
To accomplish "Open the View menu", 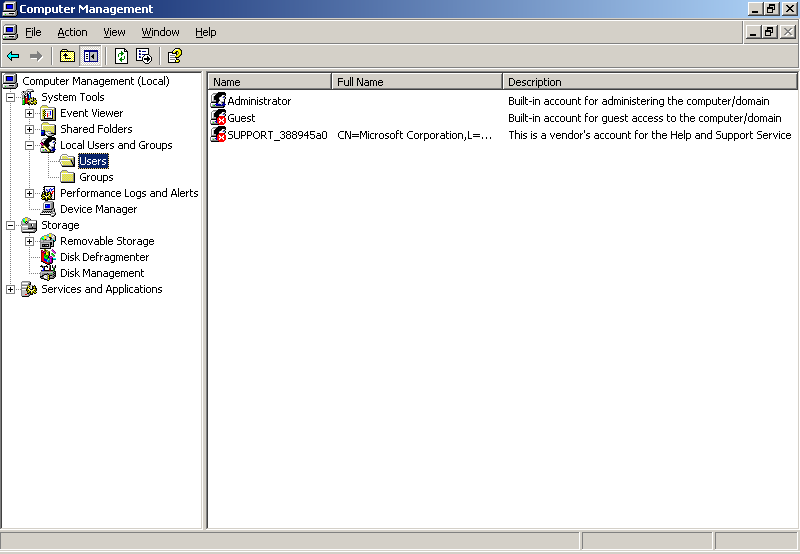I will 114,32.
